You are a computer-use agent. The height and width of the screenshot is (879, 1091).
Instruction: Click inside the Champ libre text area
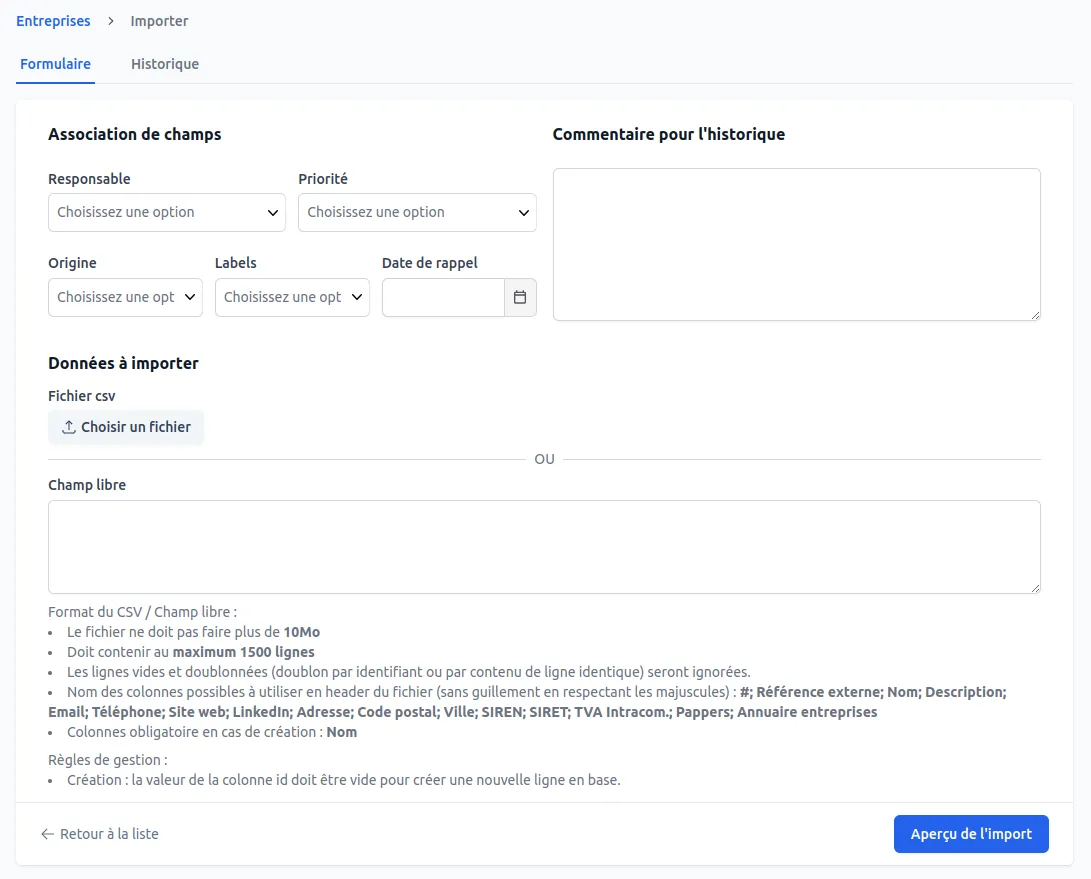coord(544,545)
